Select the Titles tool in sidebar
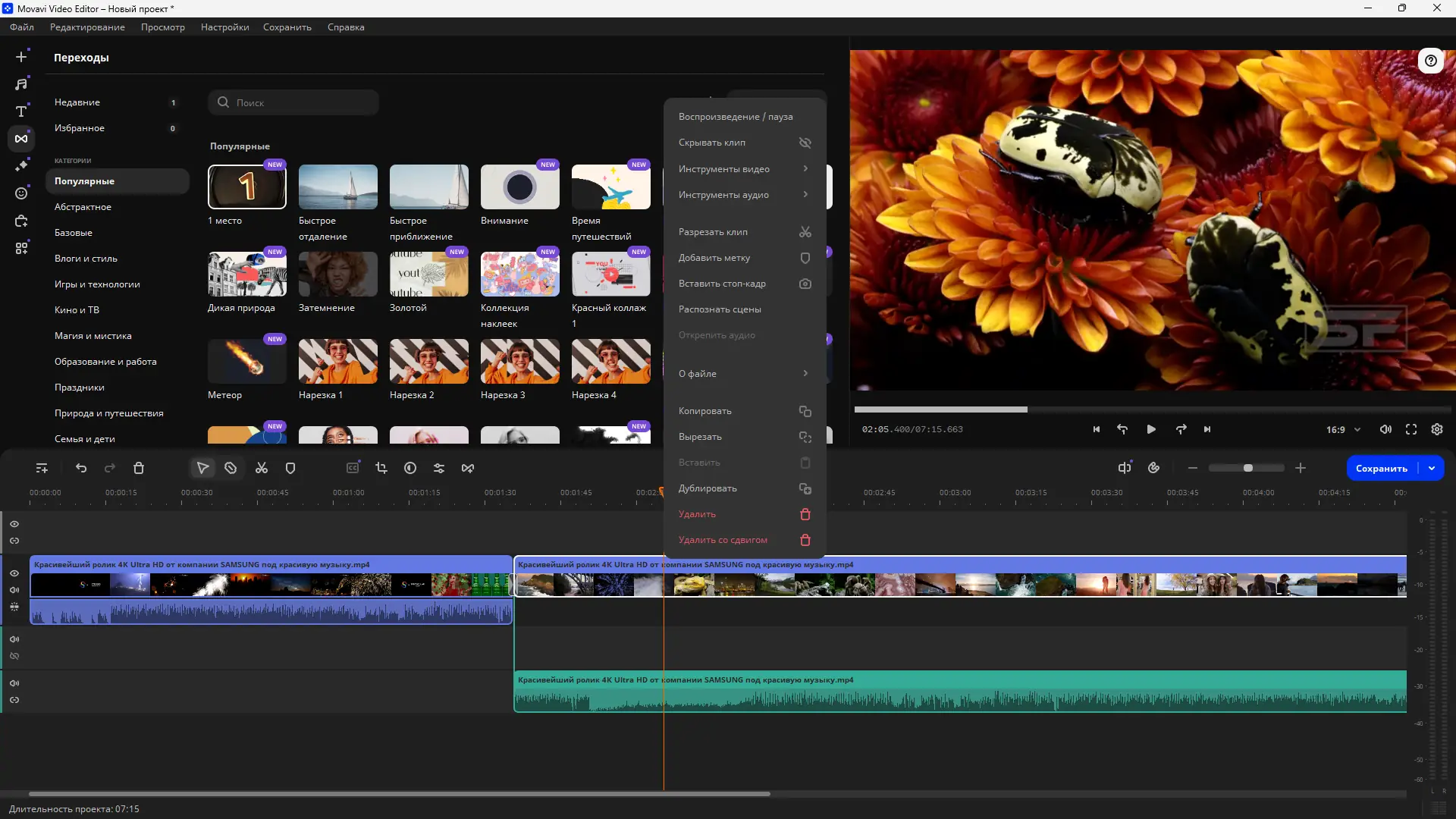The width and height of the screenshot is (1456, 819). click(21, 111)
